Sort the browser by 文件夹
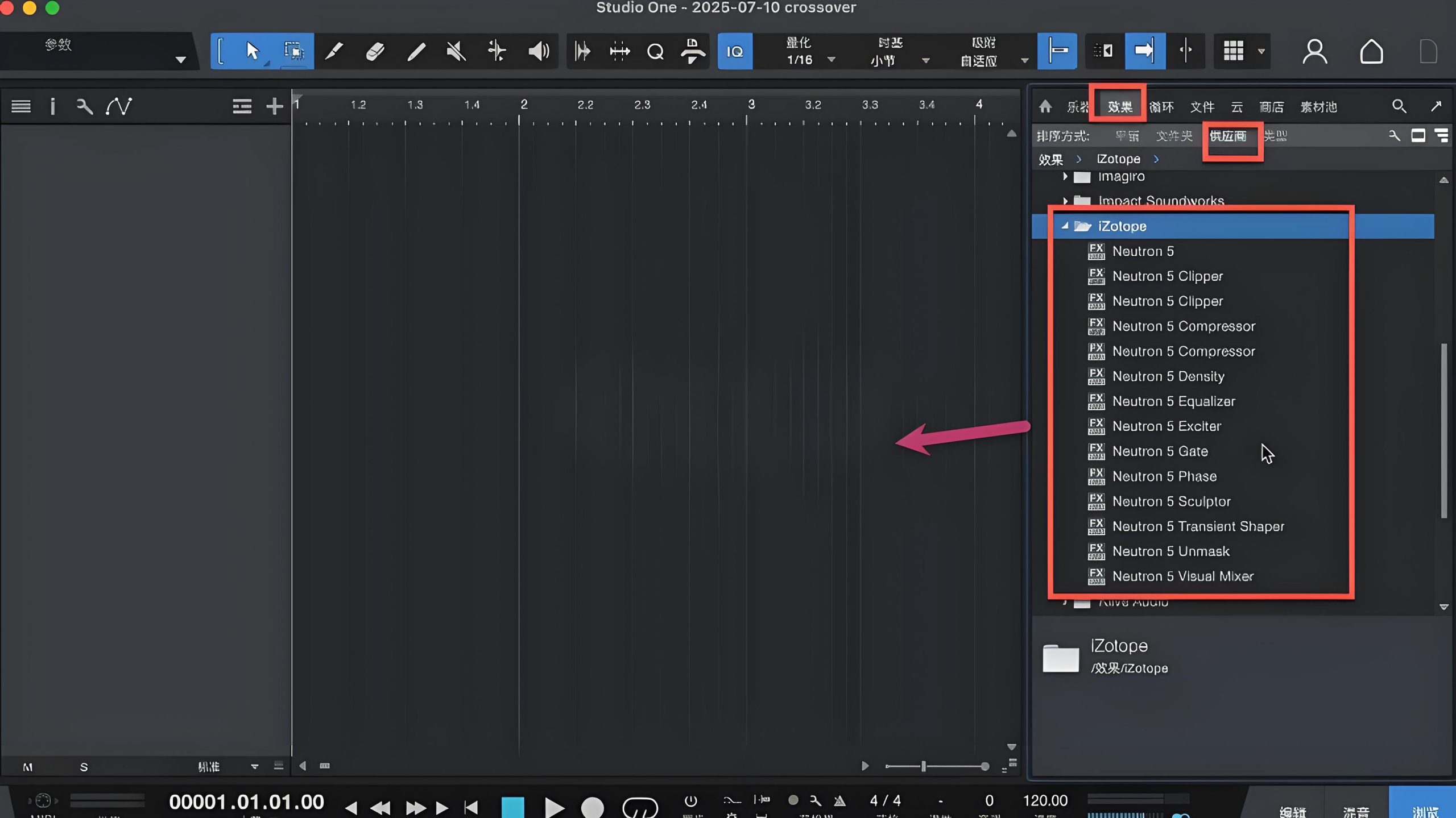The height and width of the screenshot is (818, 1456). pos(1174,136)
